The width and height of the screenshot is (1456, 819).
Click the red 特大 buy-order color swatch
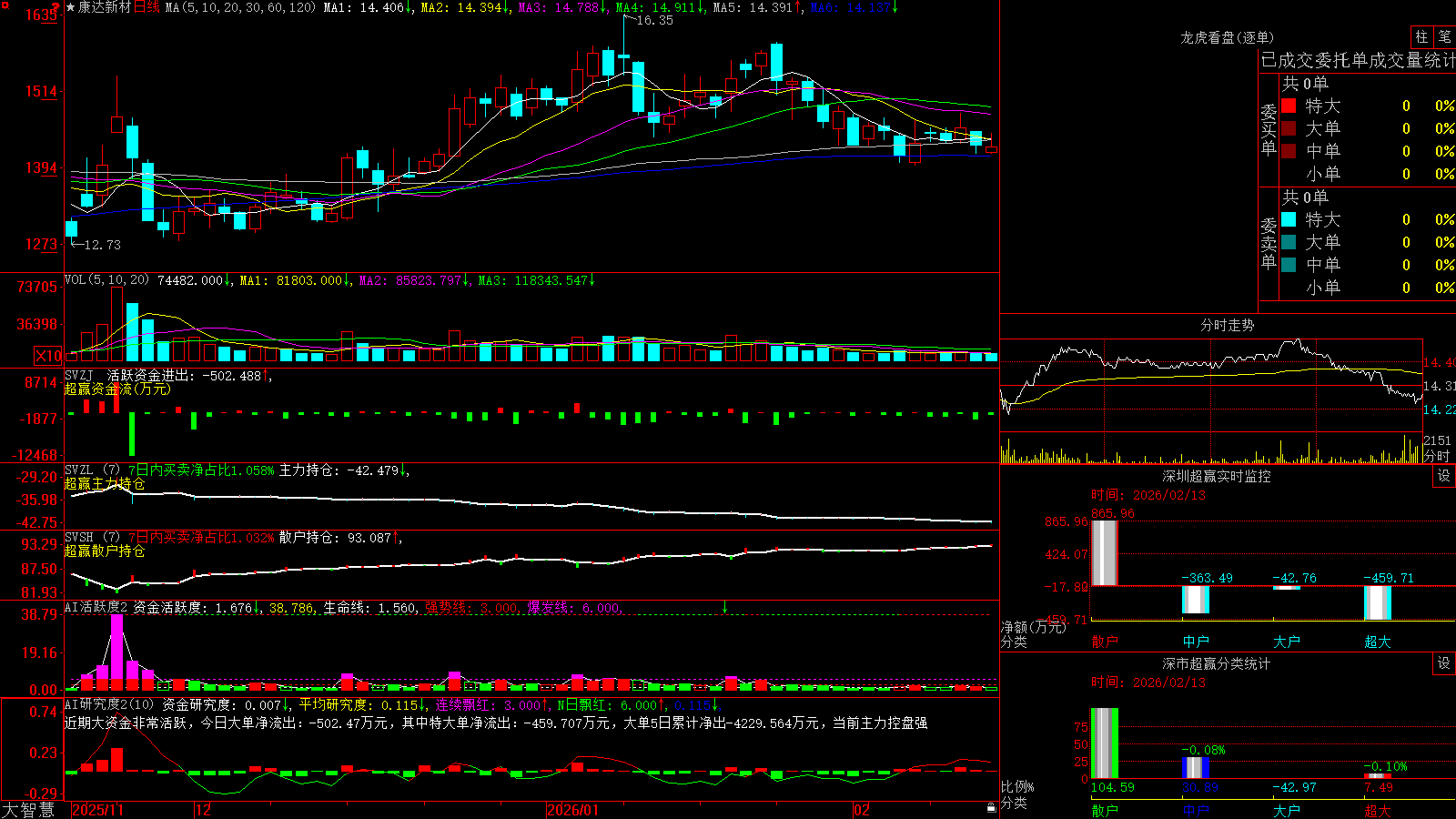(1289, 106)
